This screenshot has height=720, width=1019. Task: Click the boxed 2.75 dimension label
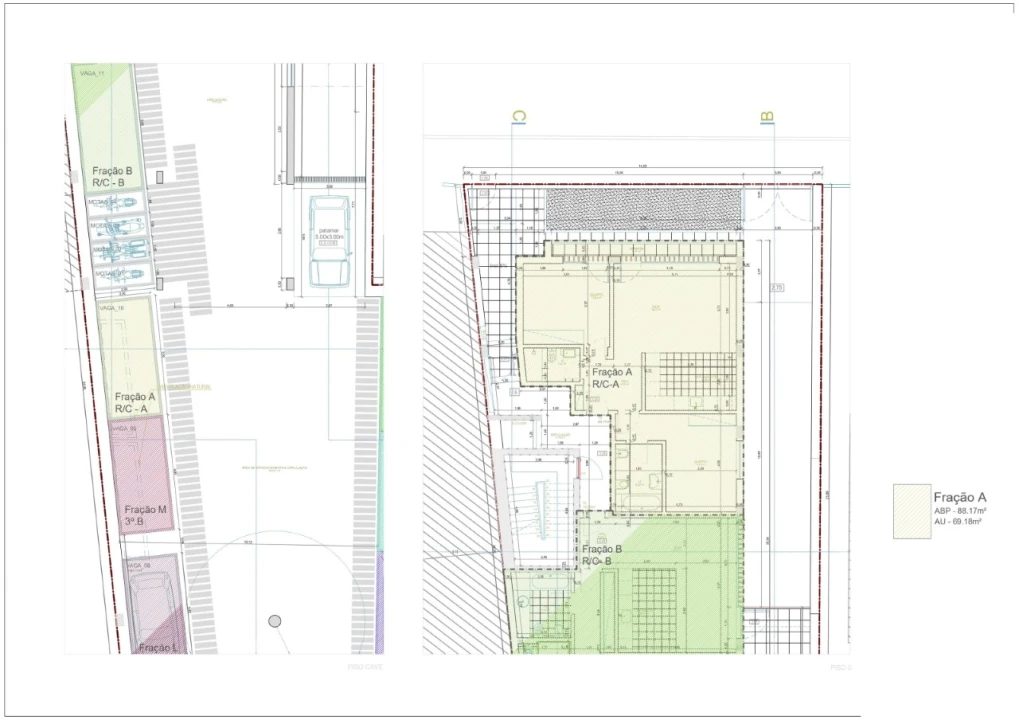click(x=778, y=287)
